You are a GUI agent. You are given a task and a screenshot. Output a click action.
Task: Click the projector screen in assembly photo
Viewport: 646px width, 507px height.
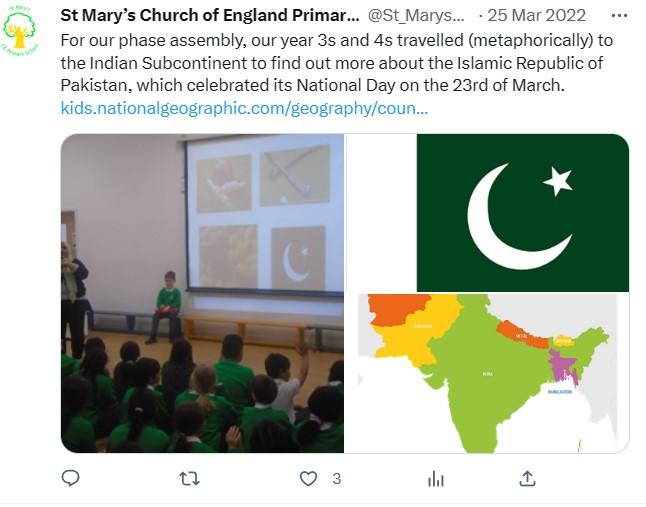264,213
